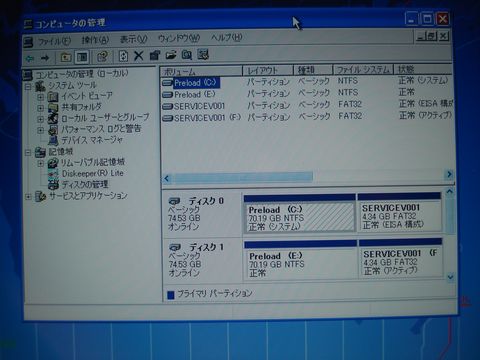480x360 pixels.
Task: Click the disk pane down scroll arrow
Action: [x=450, y=277]
